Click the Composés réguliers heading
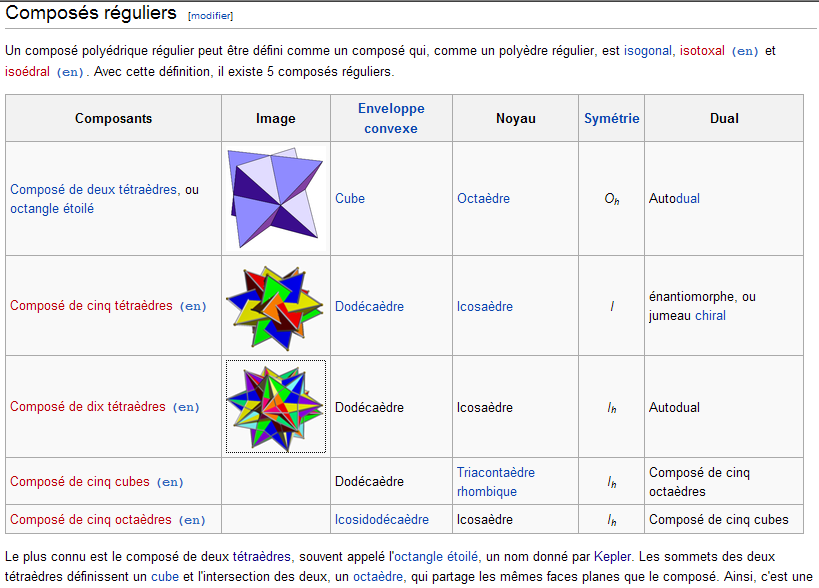 coord(91,13)
